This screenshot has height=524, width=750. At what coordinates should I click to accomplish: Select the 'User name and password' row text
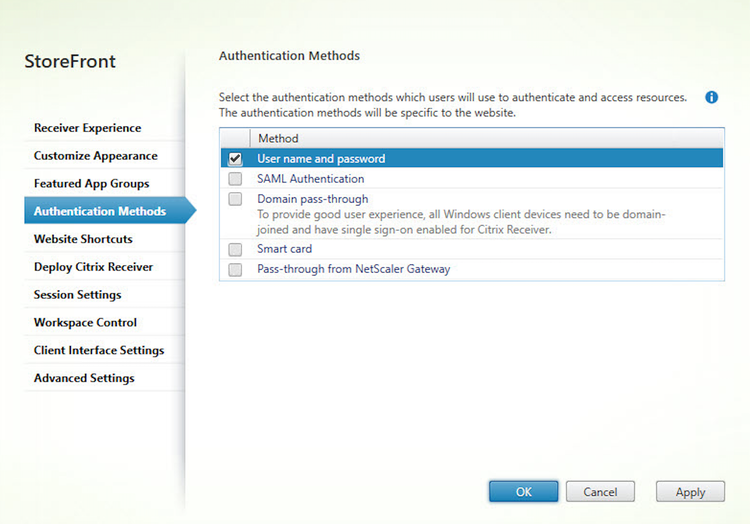tap(321, 159)
